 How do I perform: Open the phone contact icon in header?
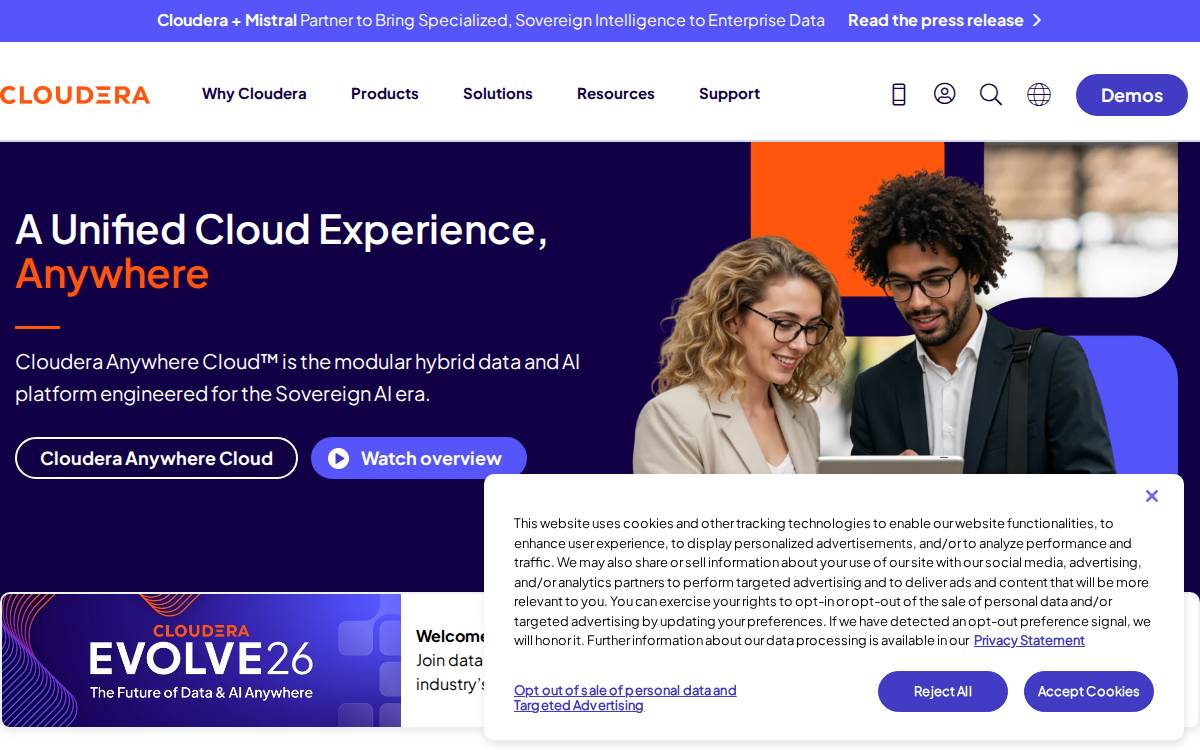point(899,94)
